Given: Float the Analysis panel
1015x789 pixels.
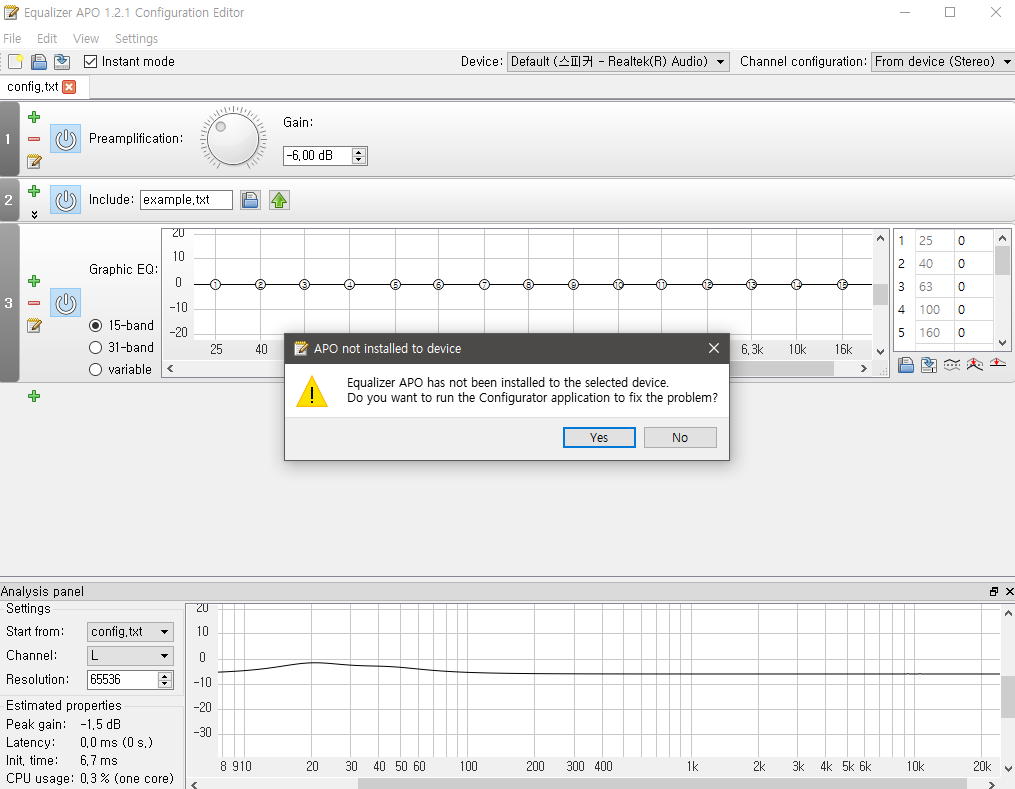Looking at the screenshot, I should pyautogui.click(x=994, y=592).
